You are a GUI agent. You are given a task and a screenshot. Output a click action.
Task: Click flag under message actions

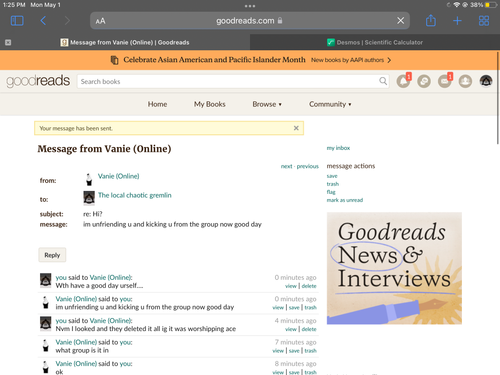pos(331,192)
